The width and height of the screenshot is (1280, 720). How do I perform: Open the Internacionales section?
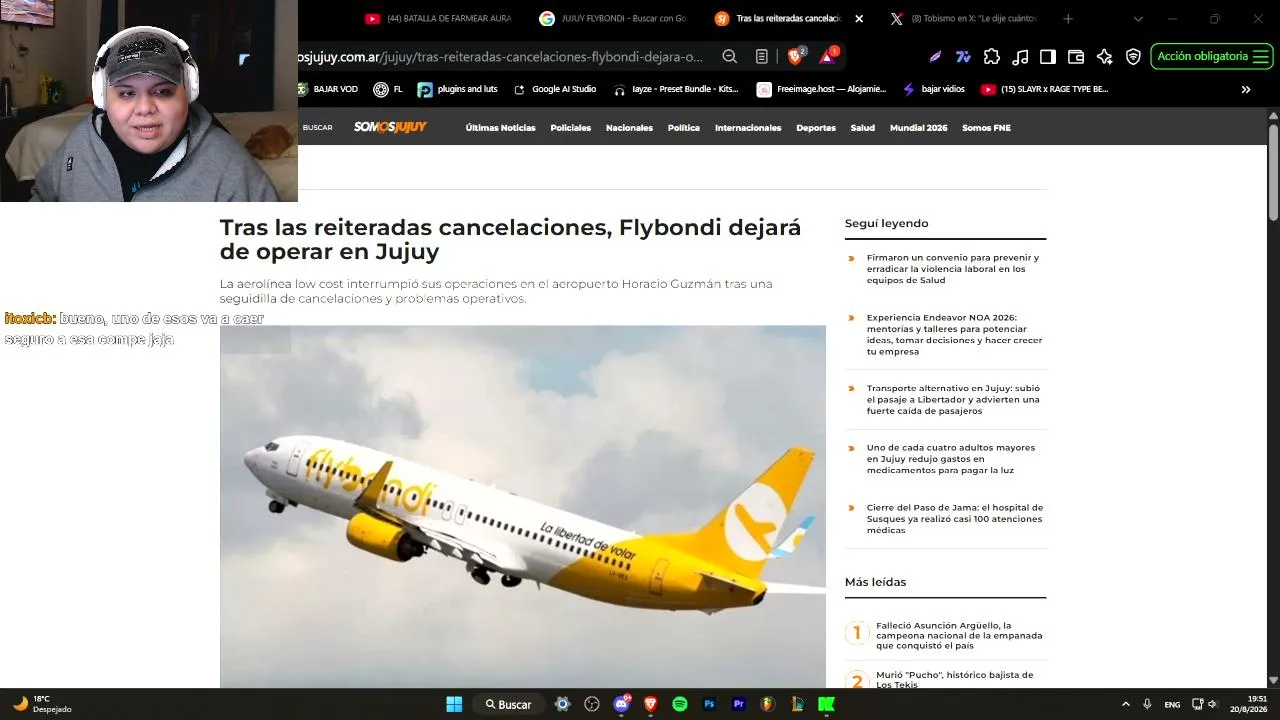[x=748, y=128]
